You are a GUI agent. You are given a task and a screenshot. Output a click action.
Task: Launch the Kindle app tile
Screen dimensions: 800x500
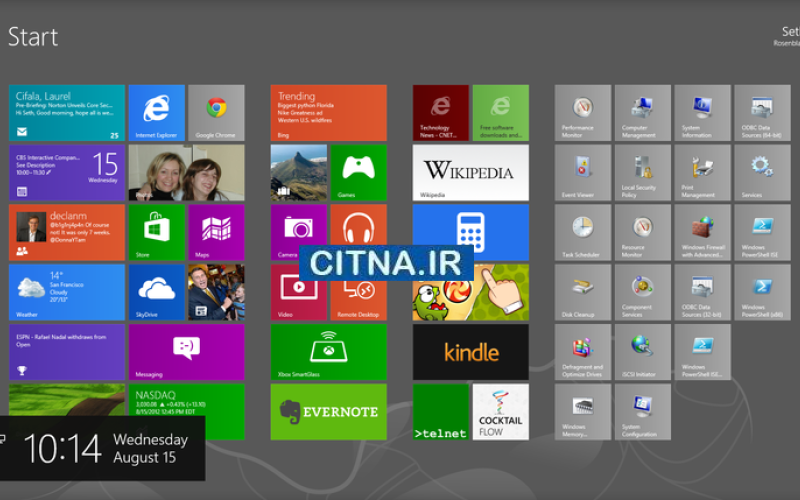[470, 352]
